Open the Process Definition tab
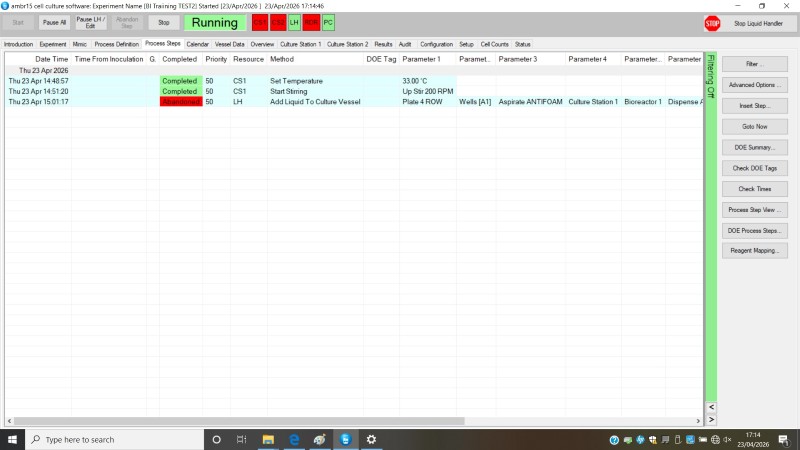Screen dimensions: 800x450 pos(116,44)
